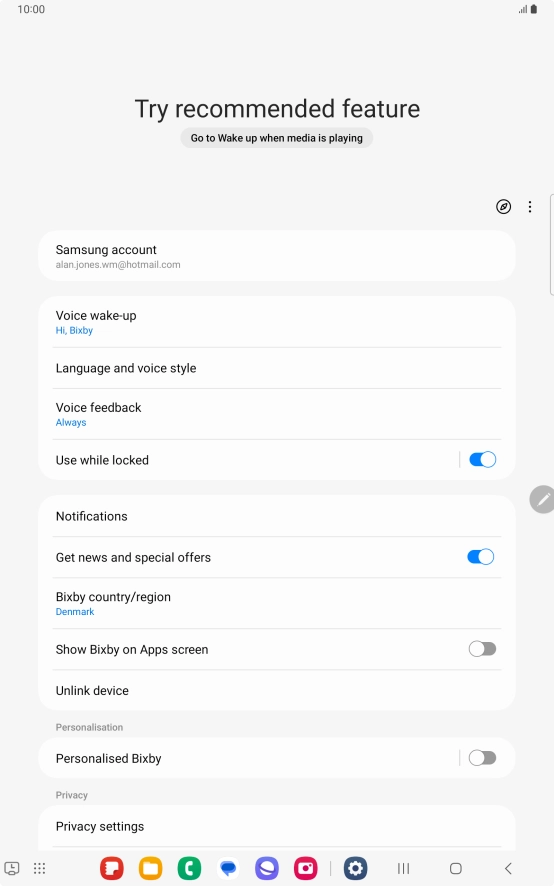Turn off Get news and special offers
This screenshot has width=554, height=886.
pyautogui.click(x=481, y=557)
